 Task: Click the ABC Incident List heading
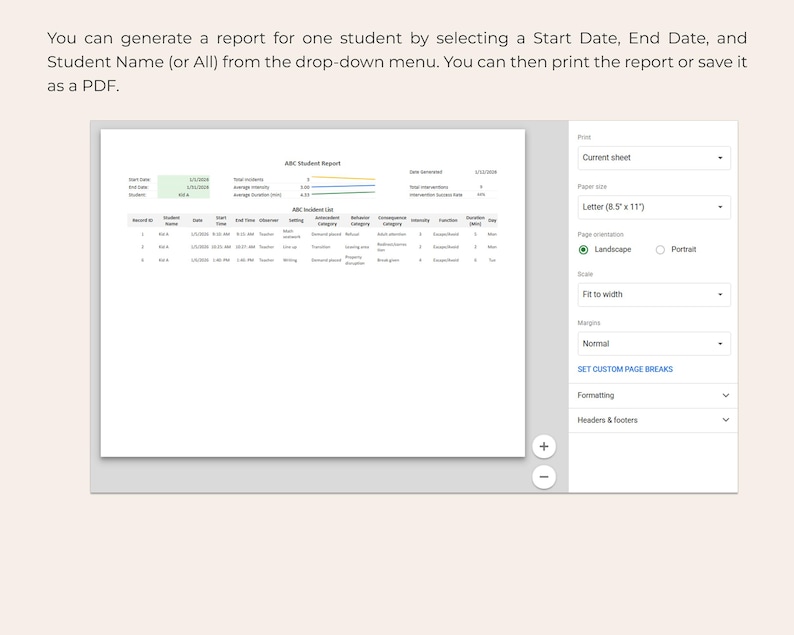coord(312,210)
